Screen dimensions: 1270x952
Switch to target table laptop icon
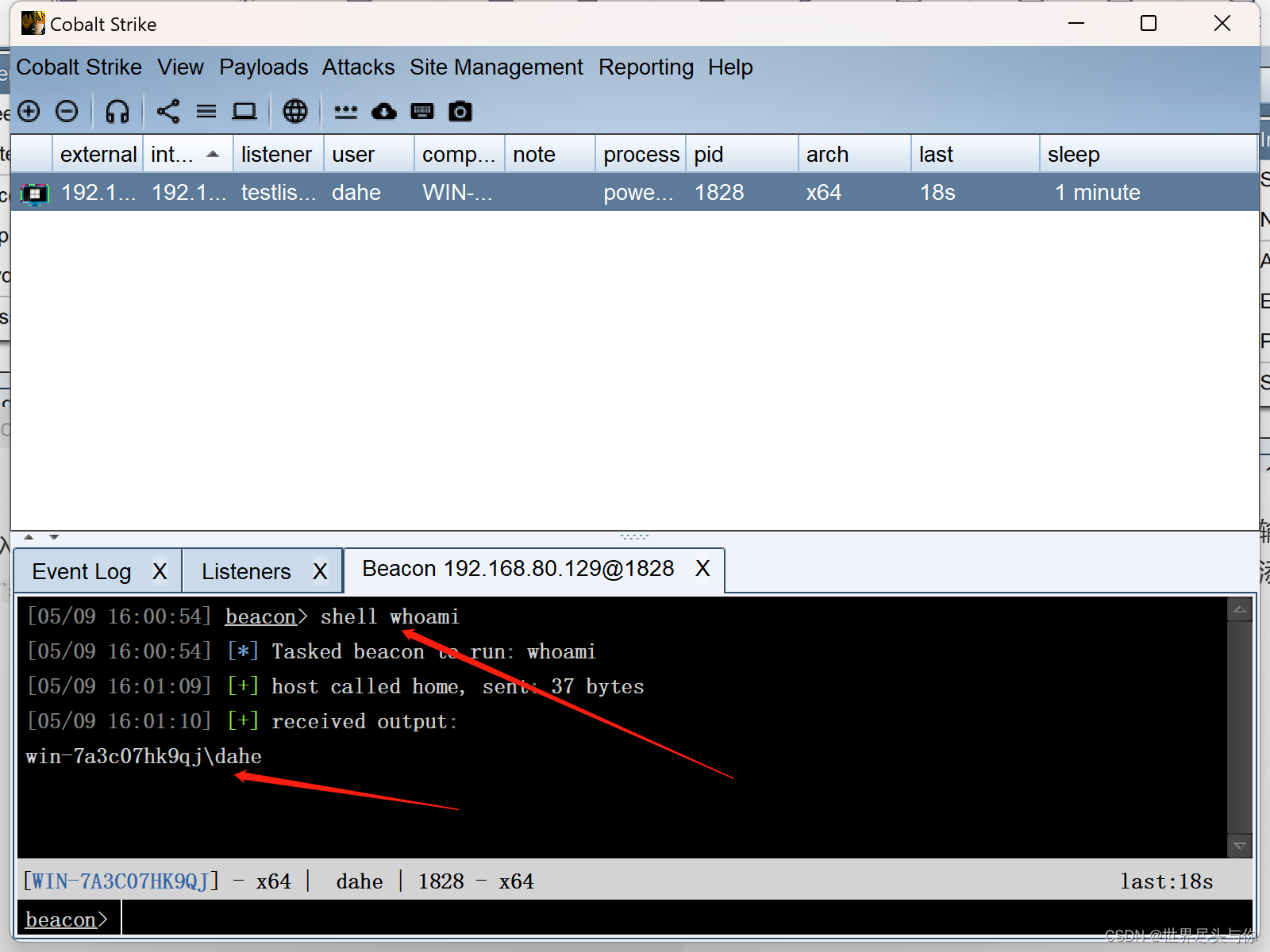pos(244,111)
